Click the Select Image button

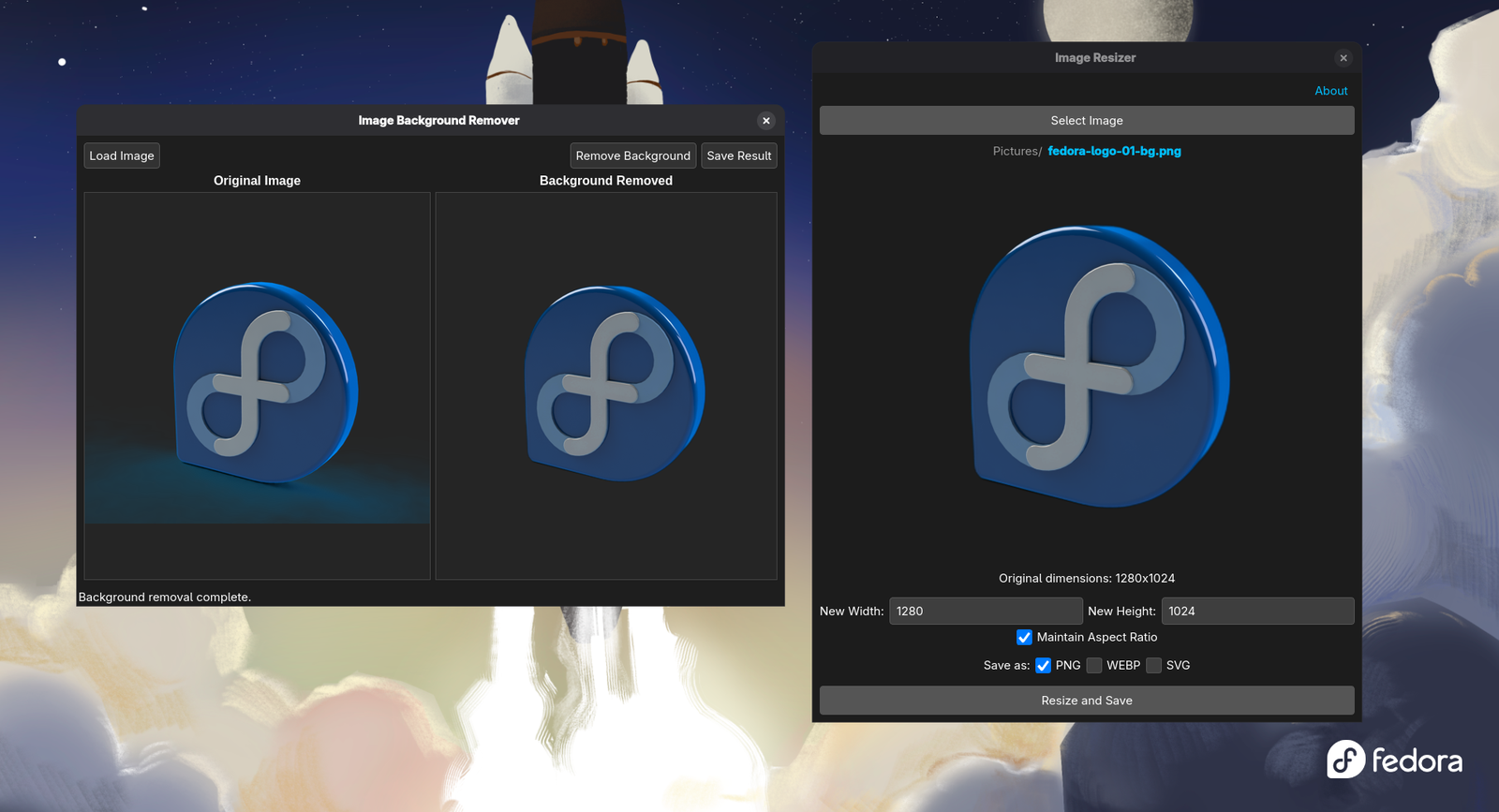tap(1087, 120)
